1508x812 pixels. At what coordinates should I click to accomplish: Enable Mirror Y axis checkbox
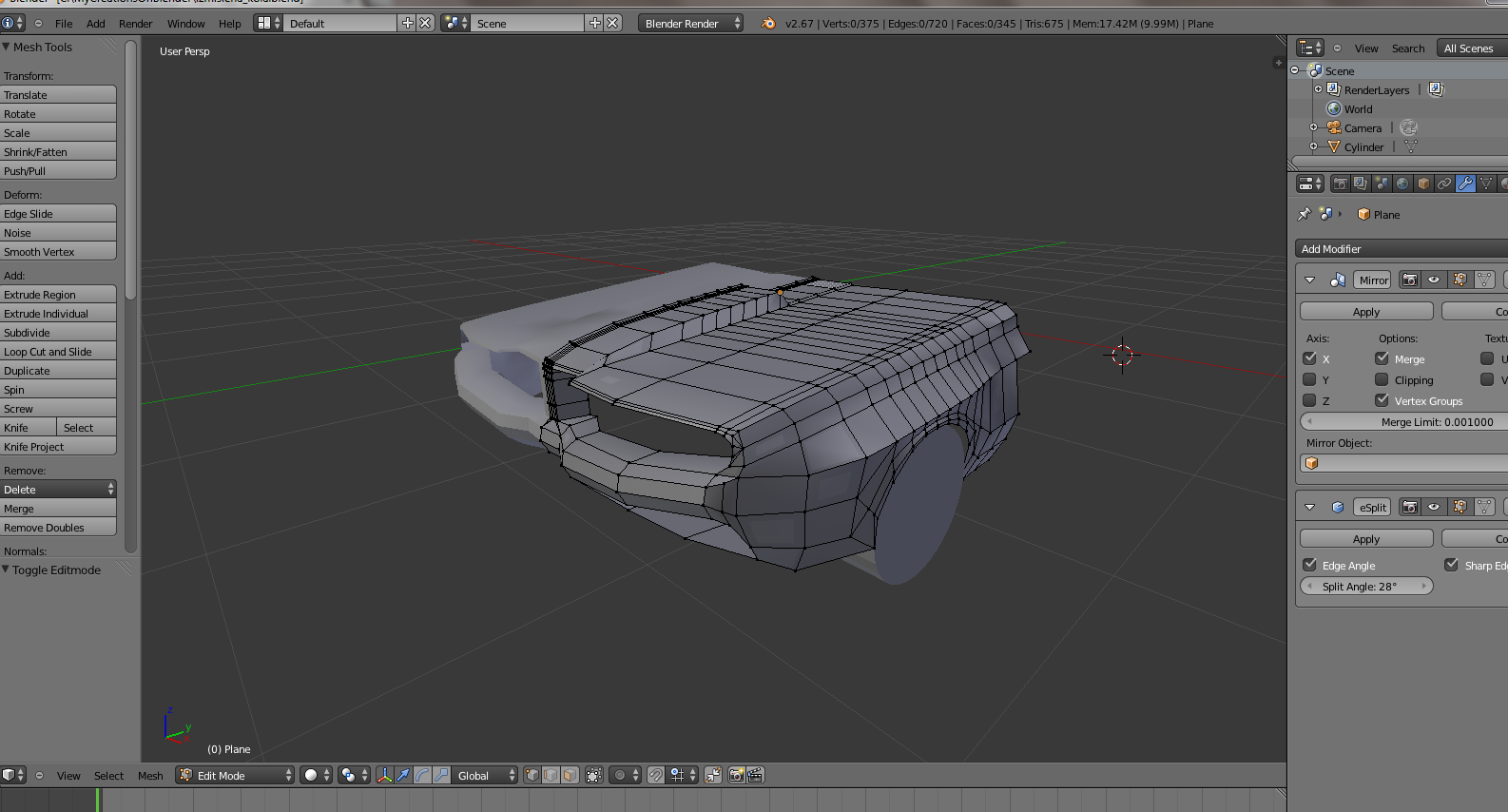click(x=1310, y=379)
